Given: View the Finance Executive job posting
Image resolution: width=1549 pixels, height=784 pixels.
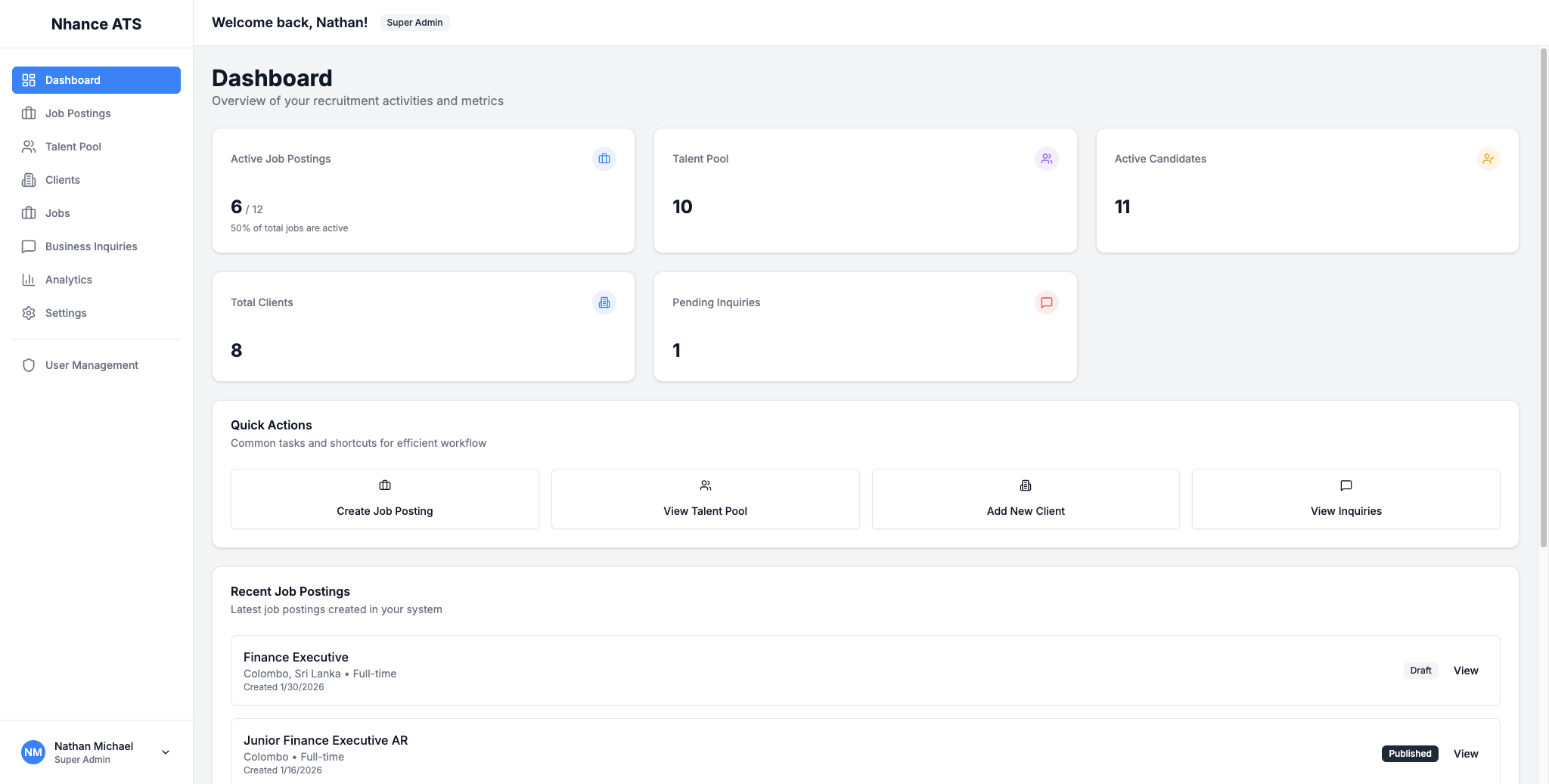Looking at the screenshot, I should click(1465, 671).
